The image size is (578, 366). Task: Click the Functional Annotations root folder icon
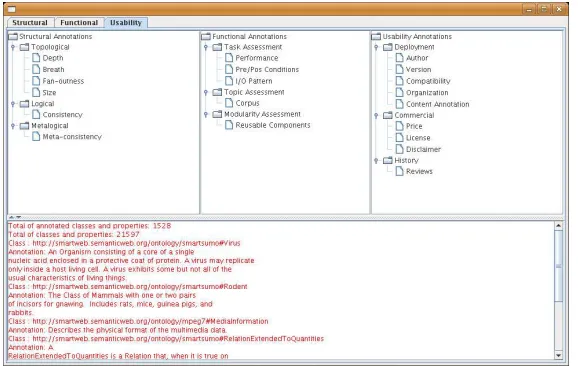(x=206, y=36)
